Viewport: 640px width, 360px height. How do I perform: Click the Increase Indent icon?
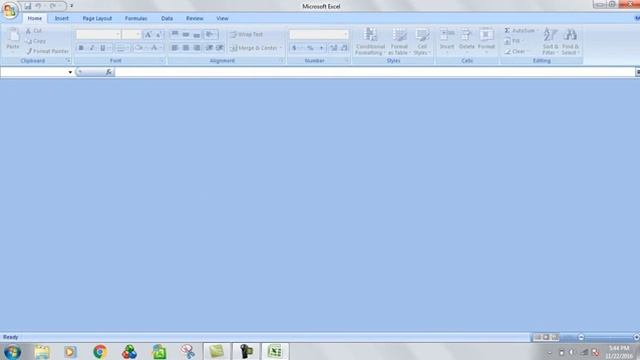coord(220,48)
